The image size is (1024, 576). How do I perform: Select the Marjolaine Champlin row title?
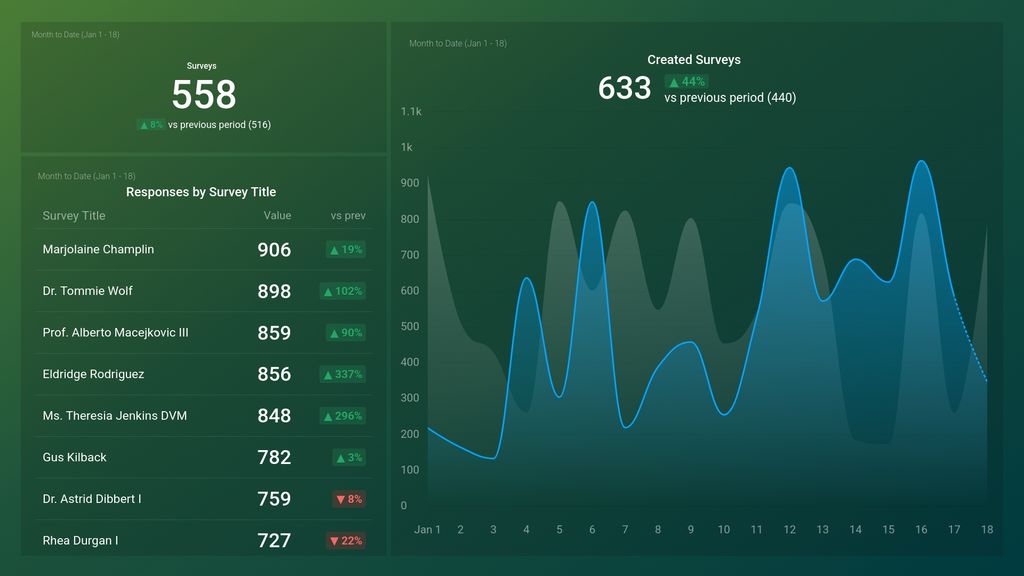[98, 249]
